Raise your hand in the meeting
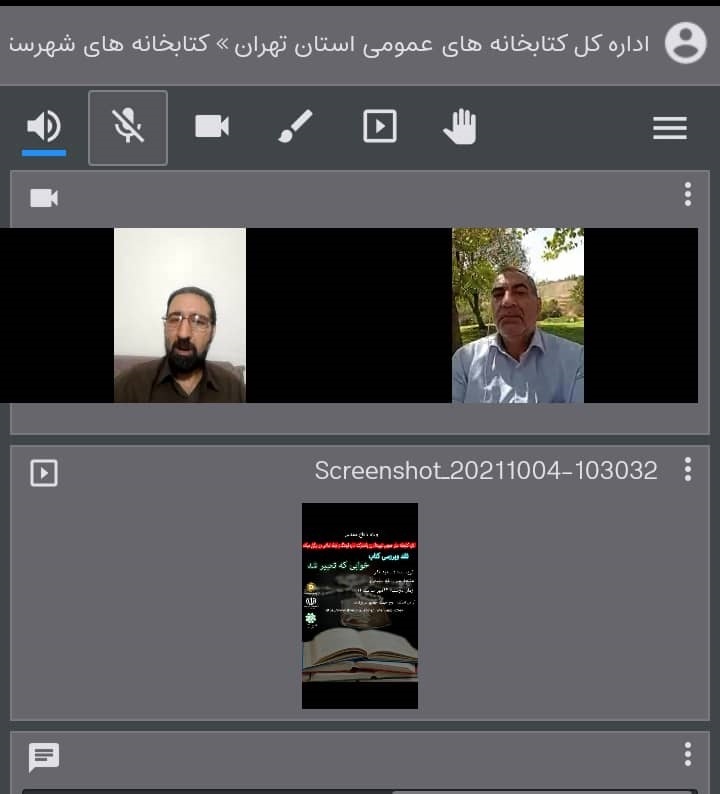Screen dimensions: 720x794 tap(460, 127)
